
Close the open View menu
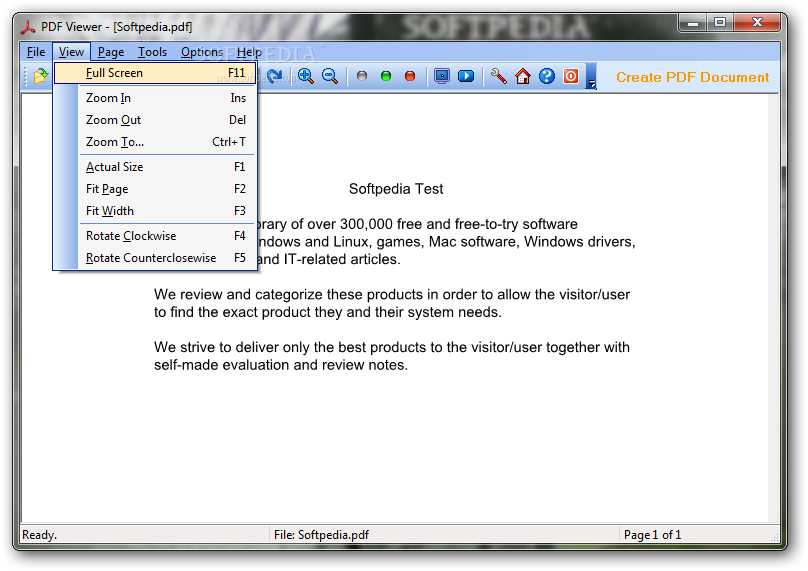point(71,52)
